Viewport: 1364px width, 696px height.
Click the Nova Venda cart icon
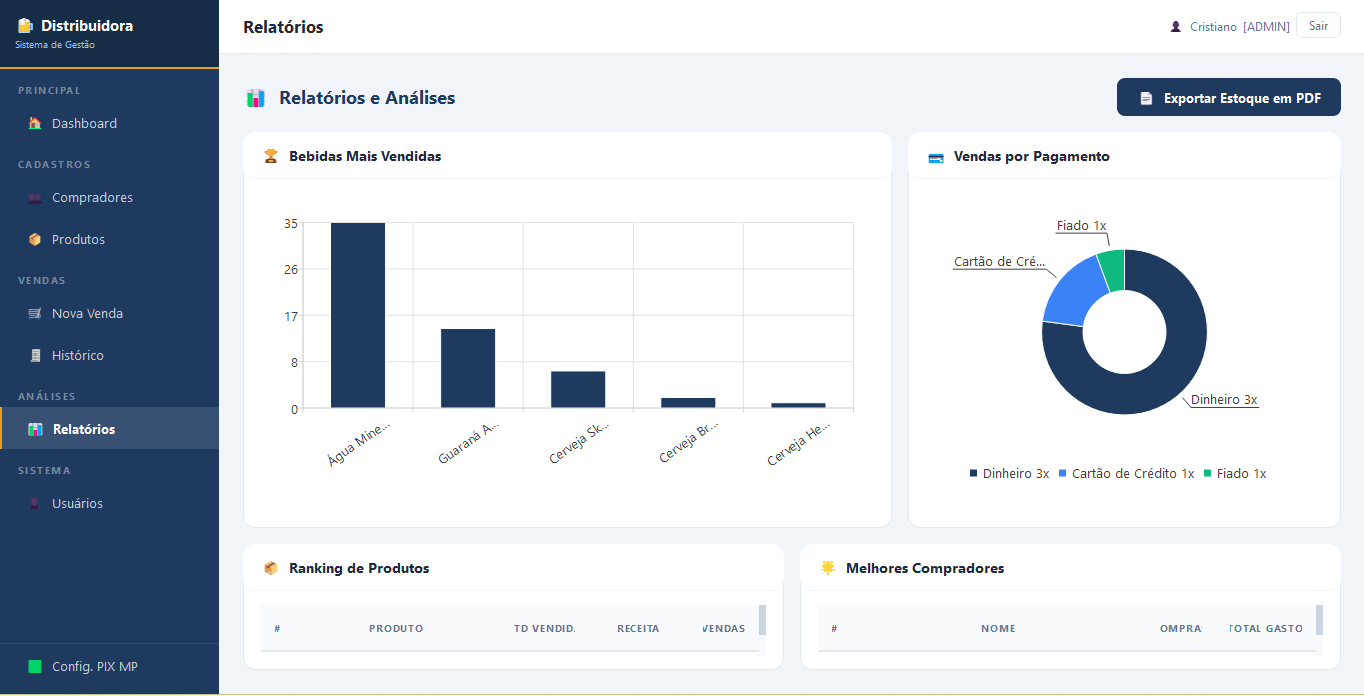click(35, 314)
